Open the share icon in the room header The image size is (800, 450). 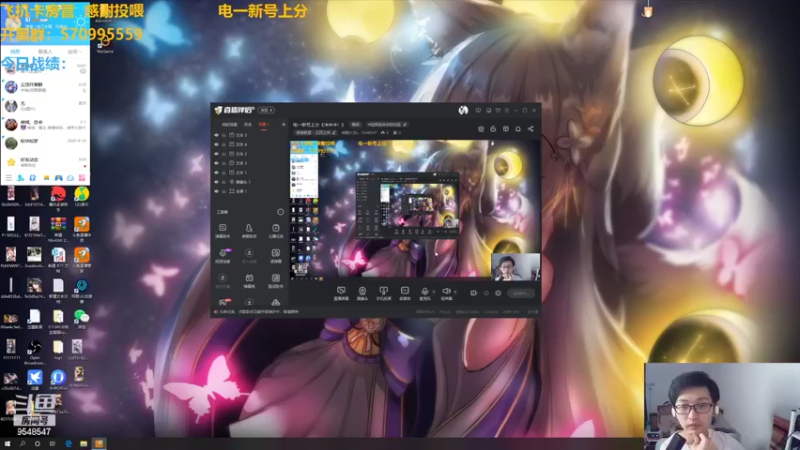click(x=531, y=129)
